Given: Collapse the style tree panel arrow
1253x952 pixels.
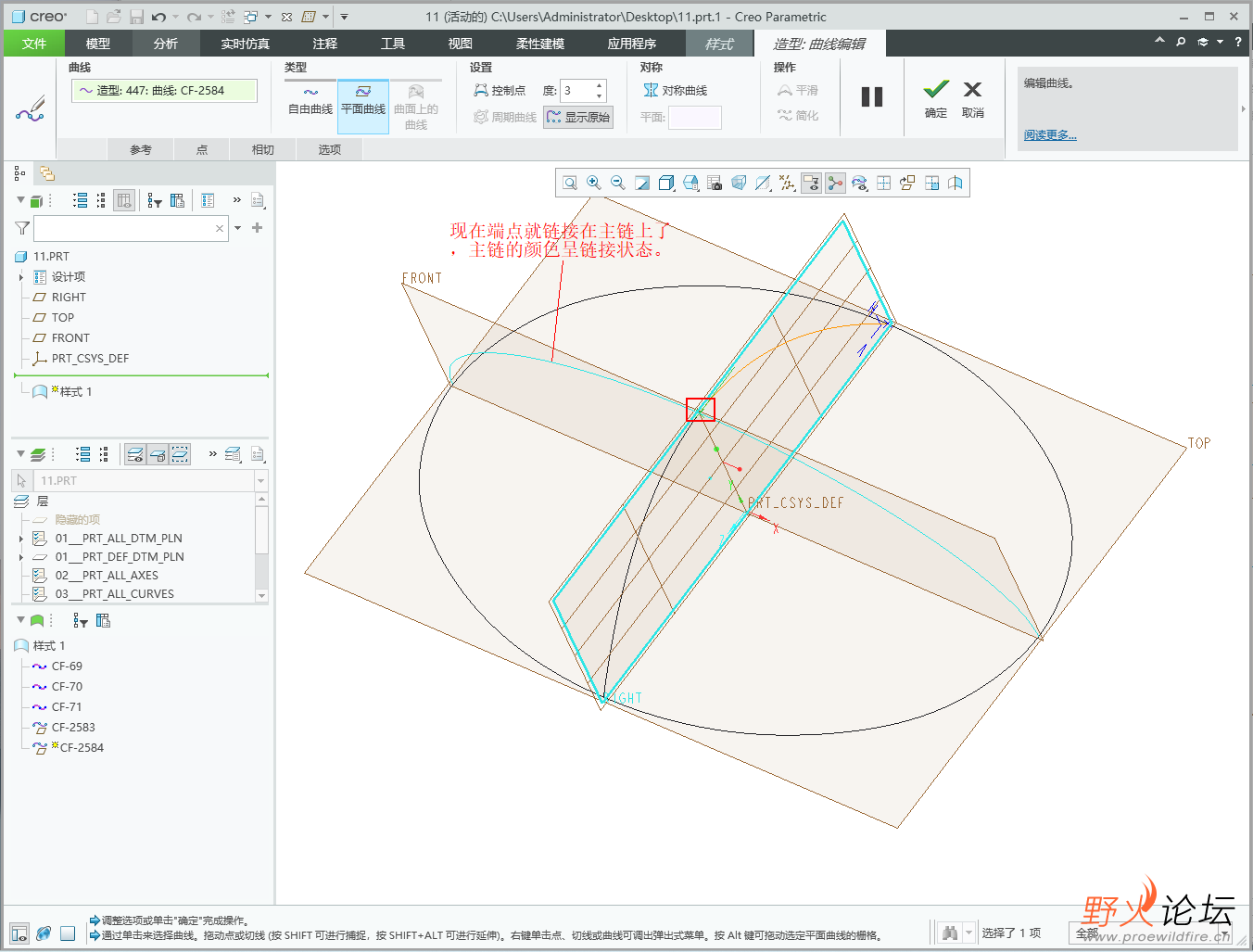Looking at the screenshot, I should pos(20,619).
